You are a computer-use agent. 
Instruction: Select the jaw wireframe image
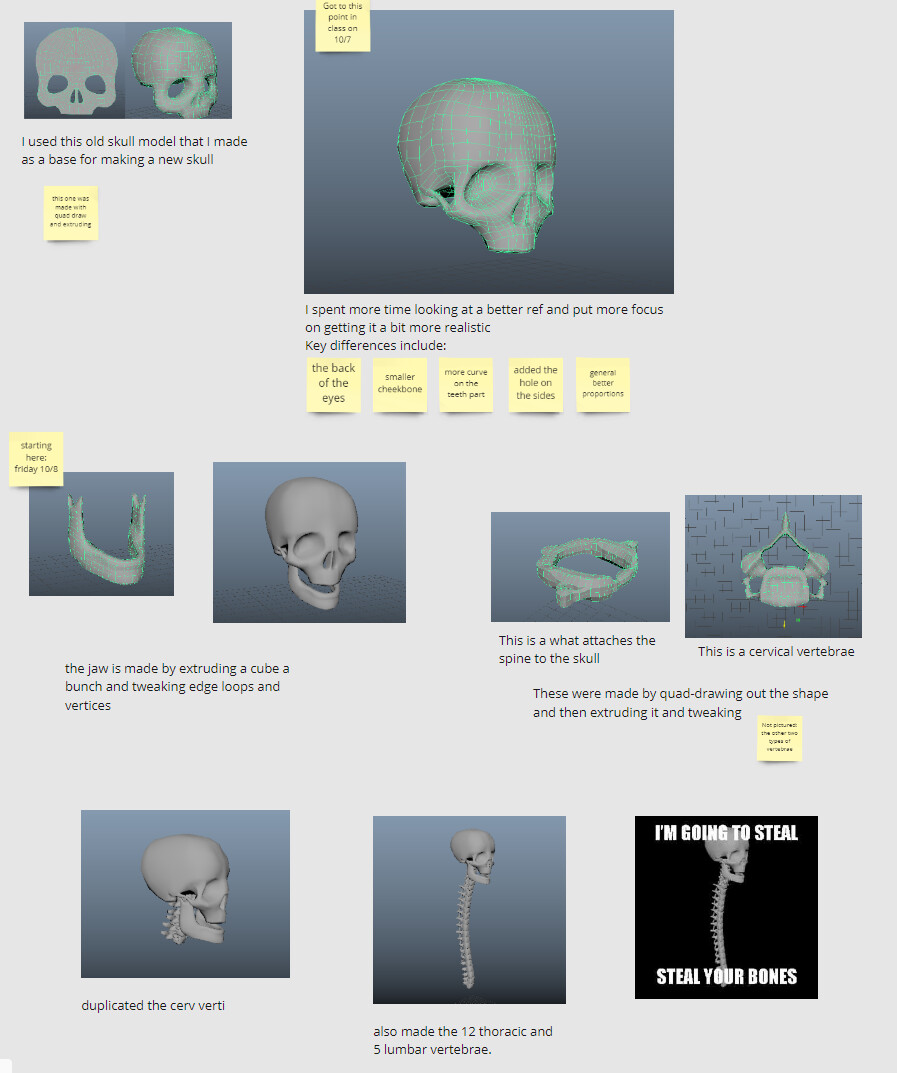point(101,536)
